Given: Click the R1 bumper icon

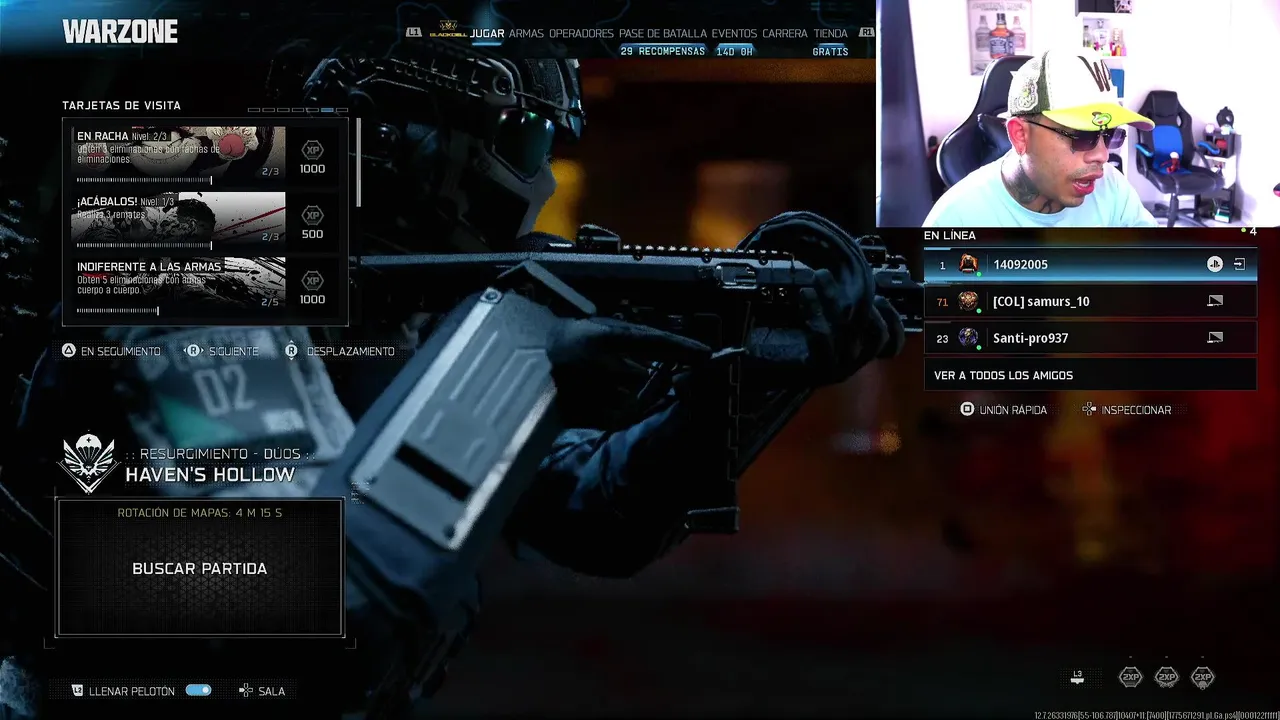Looking at the screenshot, I should (866, 33).
